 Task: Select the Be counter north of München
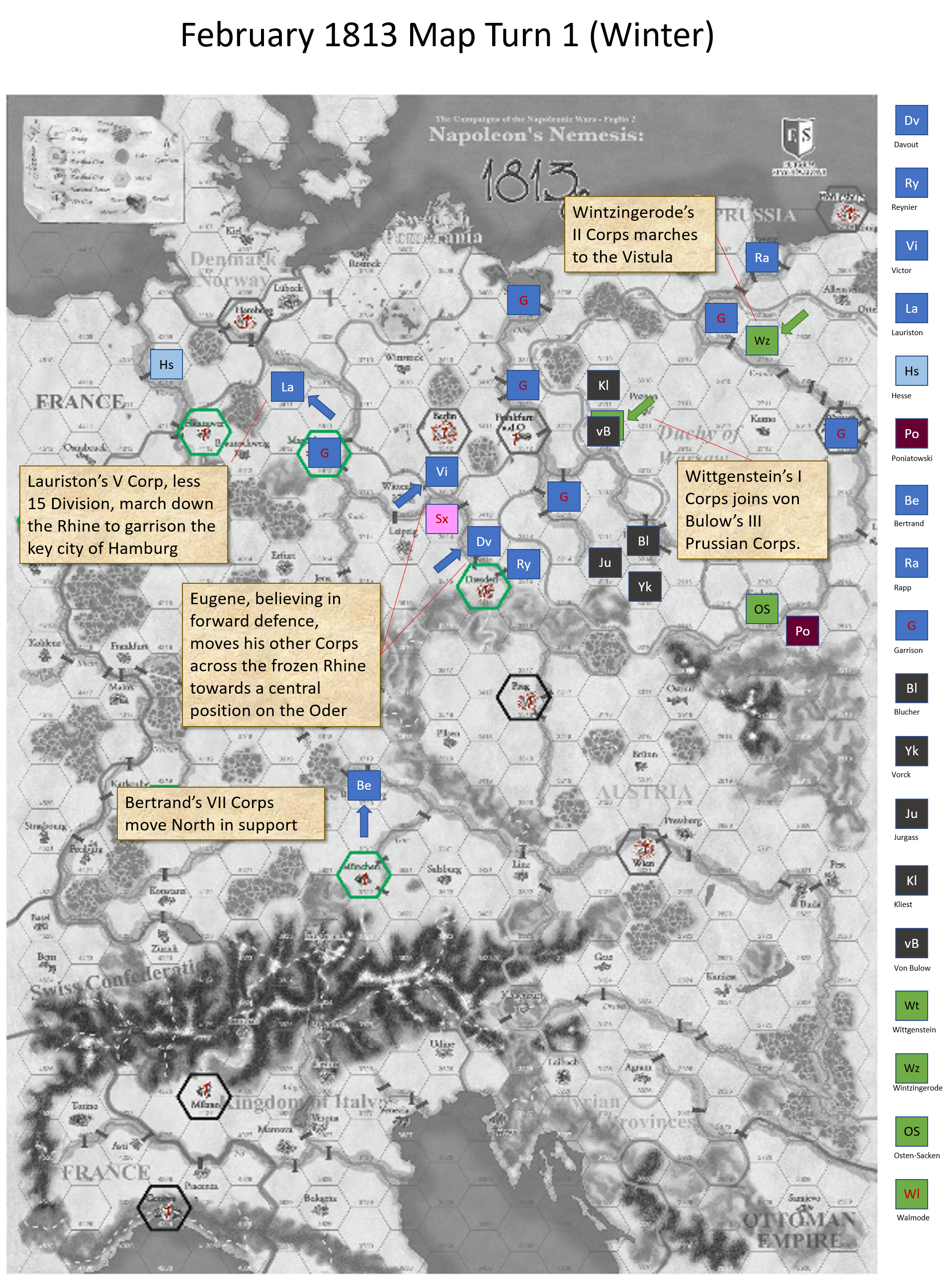363,785
